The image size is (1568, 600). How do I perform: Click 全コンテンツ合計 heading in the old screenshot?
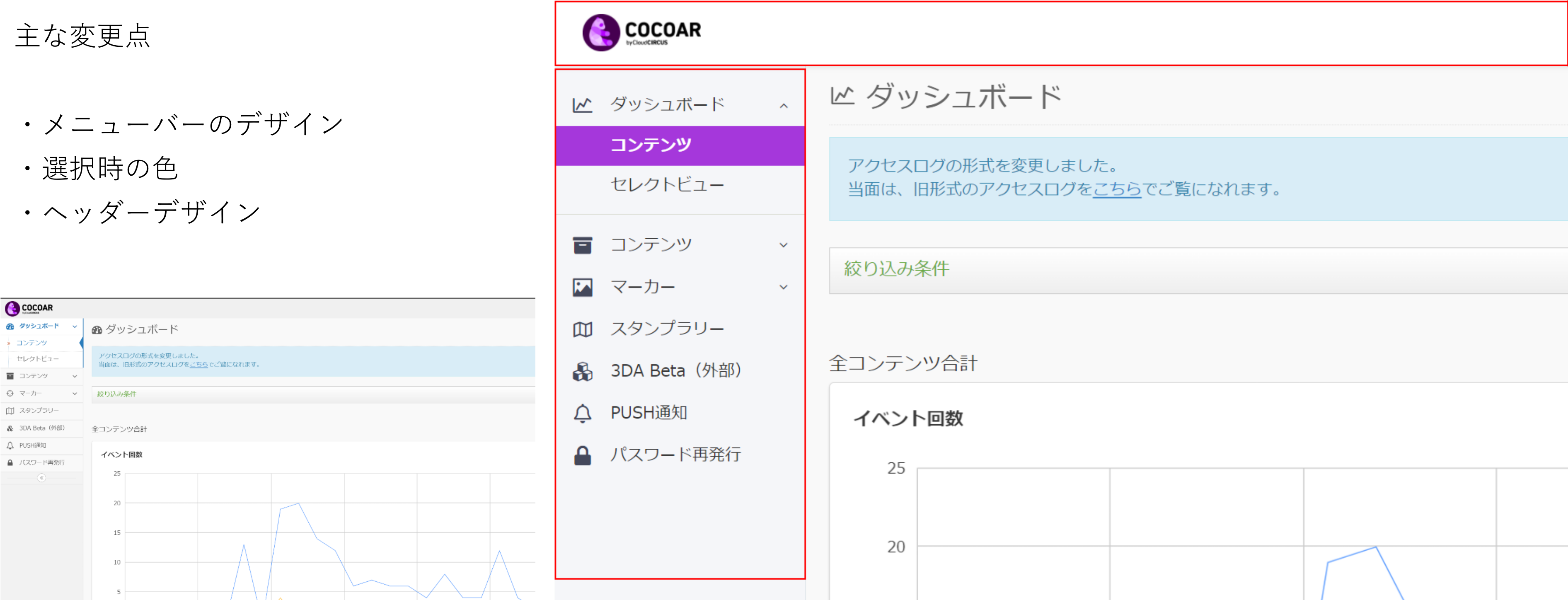point(119,430)
